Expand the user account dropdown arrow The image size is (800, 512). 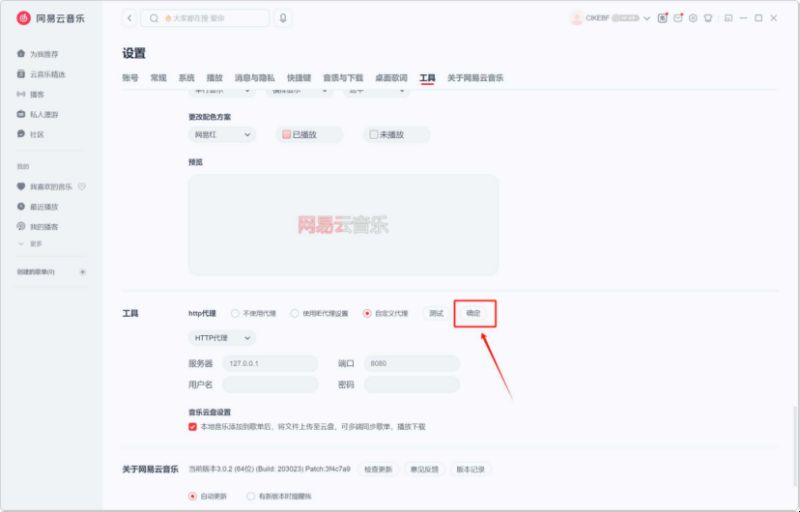(647, 18)
